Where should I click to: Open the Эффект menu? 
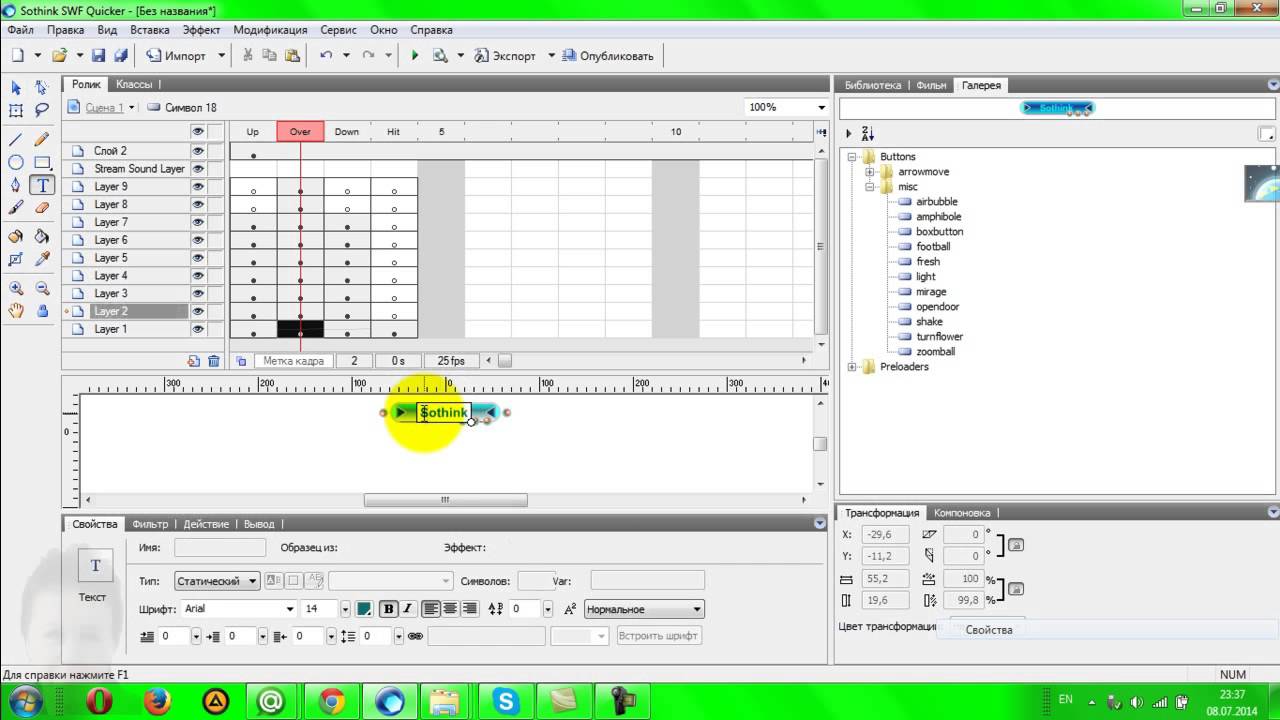[201, 30]
